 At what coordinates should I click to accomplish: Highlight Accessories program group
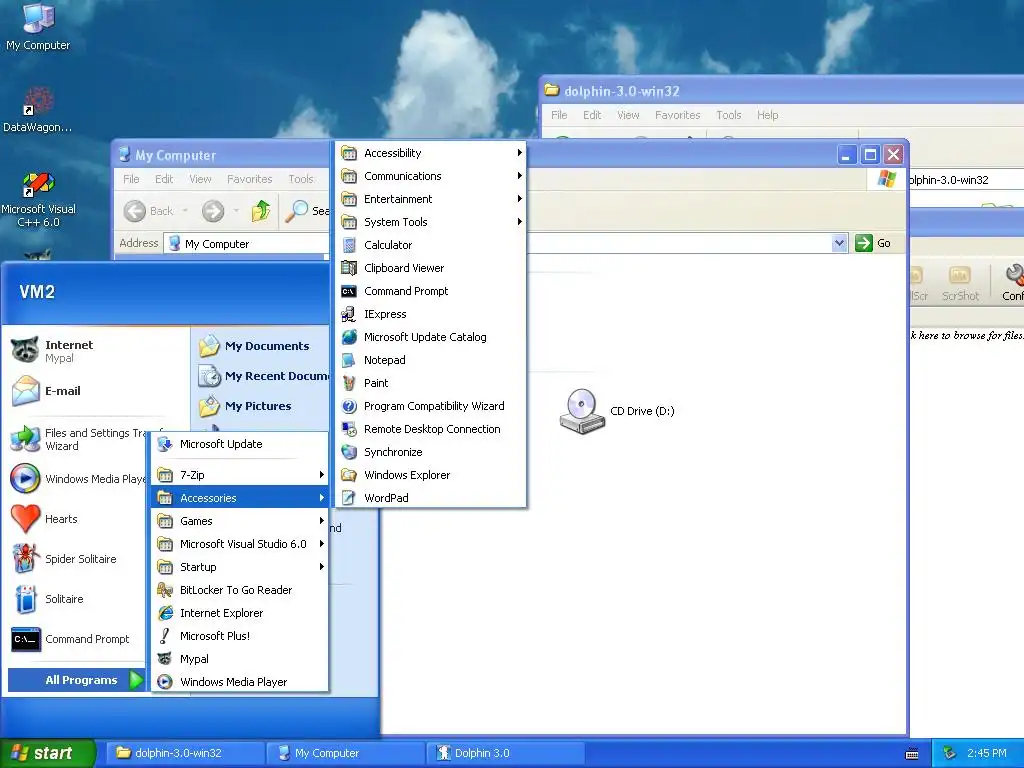(239, 498)
